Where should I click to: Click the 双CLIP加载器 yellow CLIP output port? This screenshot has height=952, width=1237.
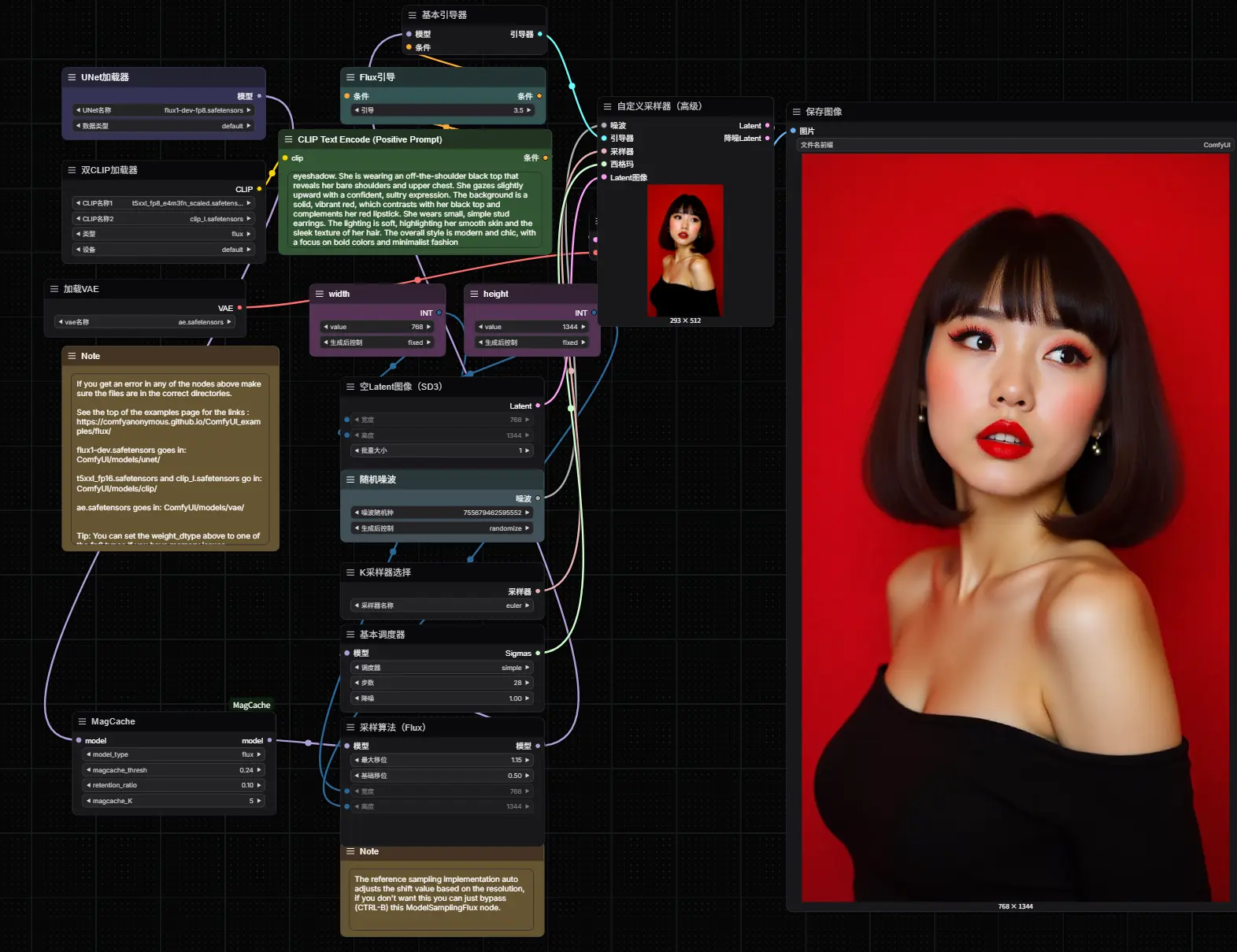[259, 189]
